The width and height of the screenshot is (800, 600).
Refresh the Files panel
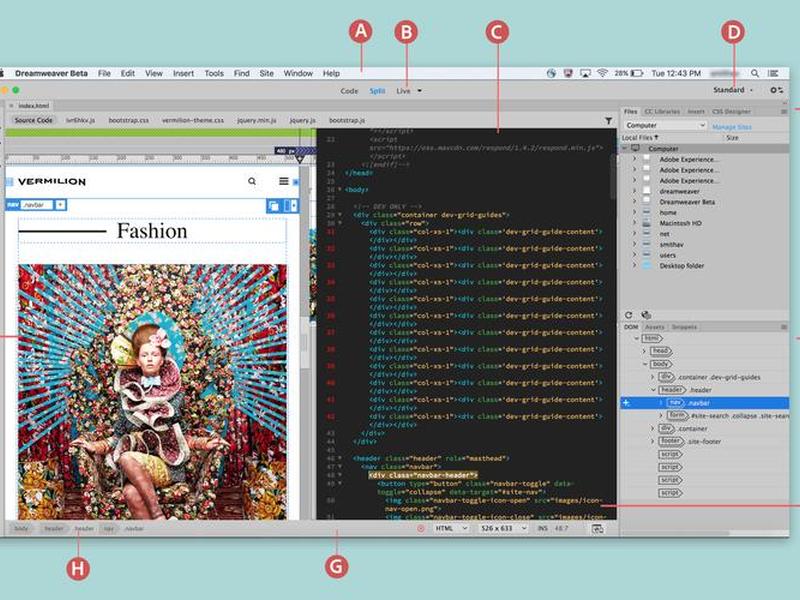click(x=629, y=315)
